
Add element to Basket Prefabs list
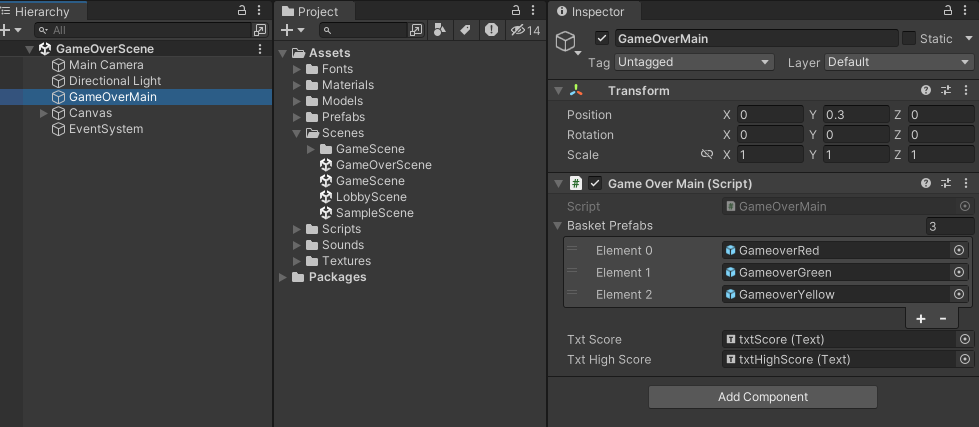[x=920, y=319]
